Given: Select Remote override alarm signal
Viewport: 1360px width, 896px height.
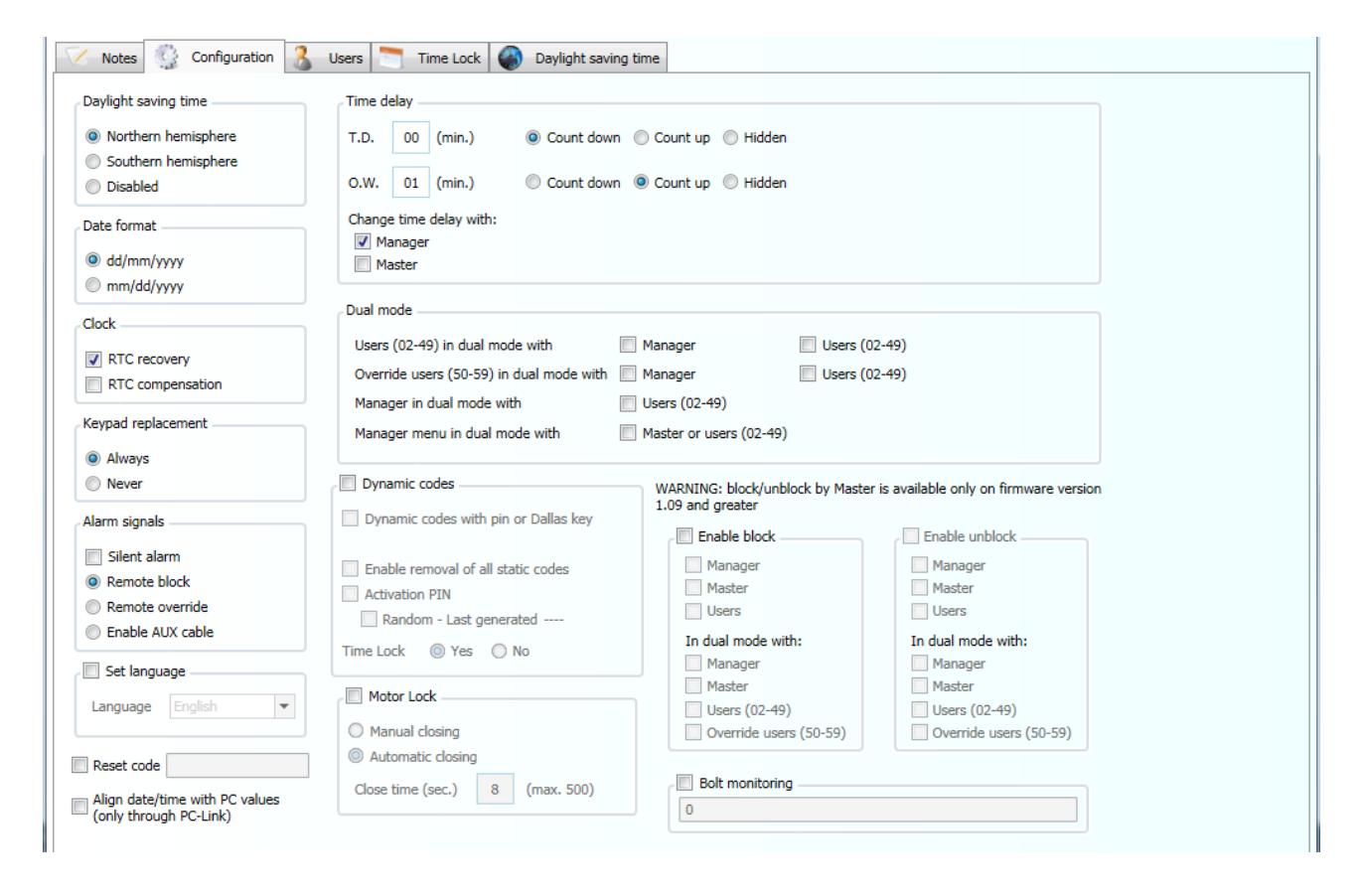Looking at the screenshot, I should pyautogui.click(x=147, y=606).
